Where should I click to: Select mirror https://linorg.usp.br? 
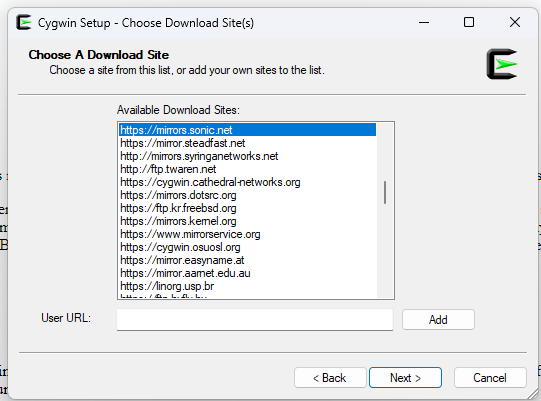pyautogui.click(x=247, y=286)
